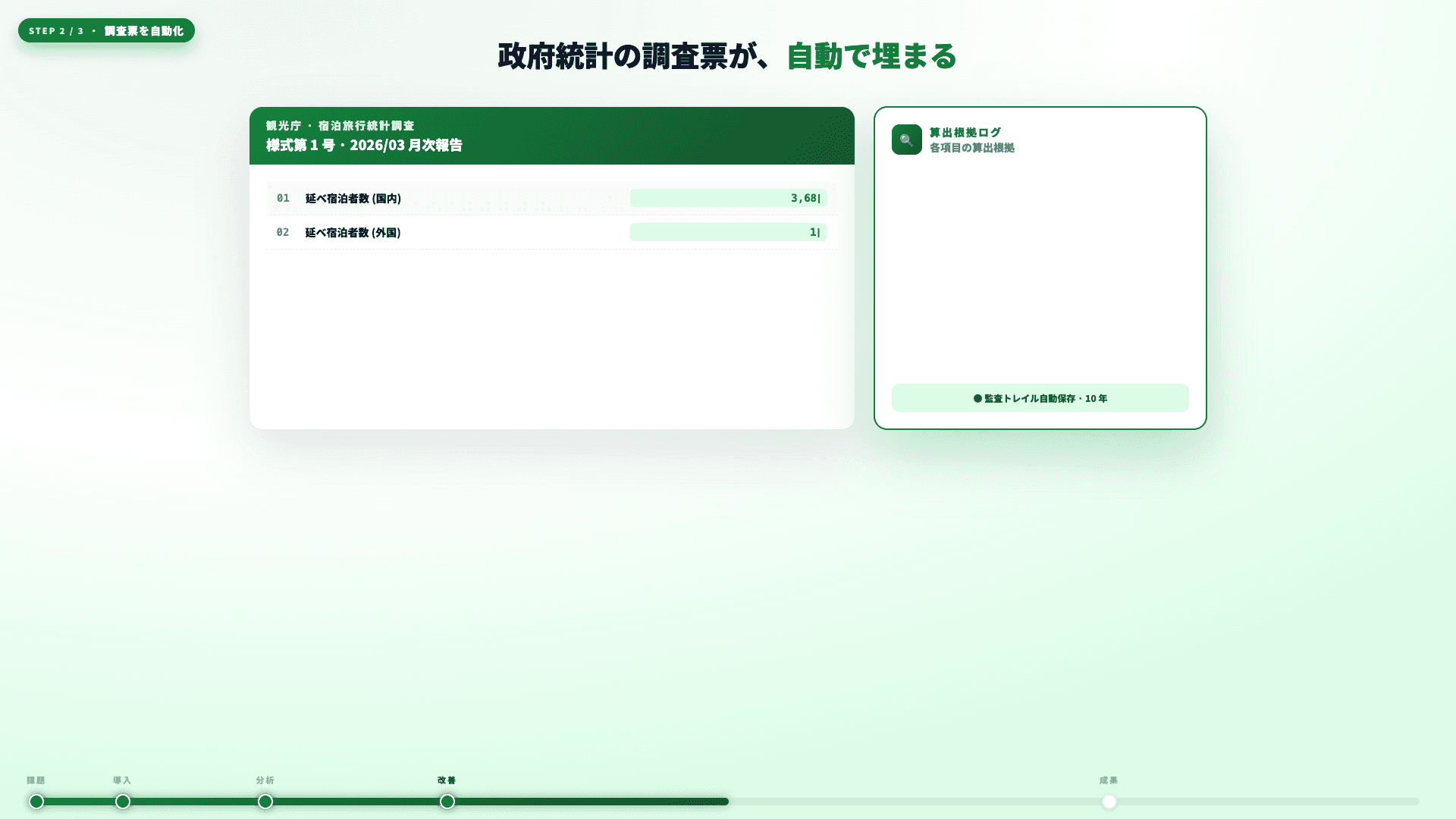Focus the 延べ宿泊者数 (国内) value field
The height and width of the screenshot is (819, 1456).
coord(728,198)
